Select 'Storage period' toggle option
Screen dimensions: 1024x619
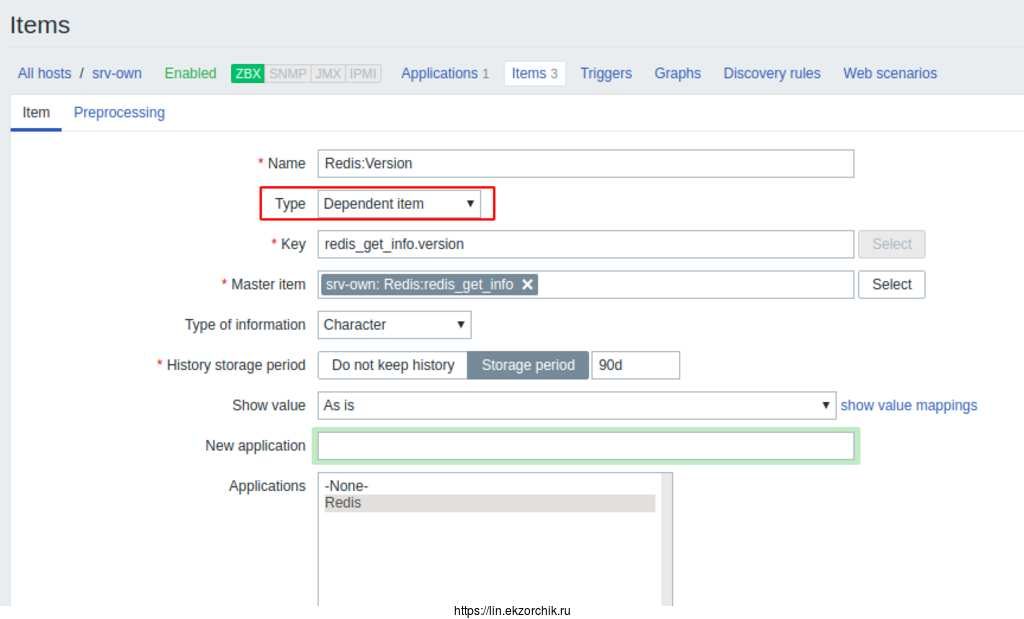[x=528, y=365]
